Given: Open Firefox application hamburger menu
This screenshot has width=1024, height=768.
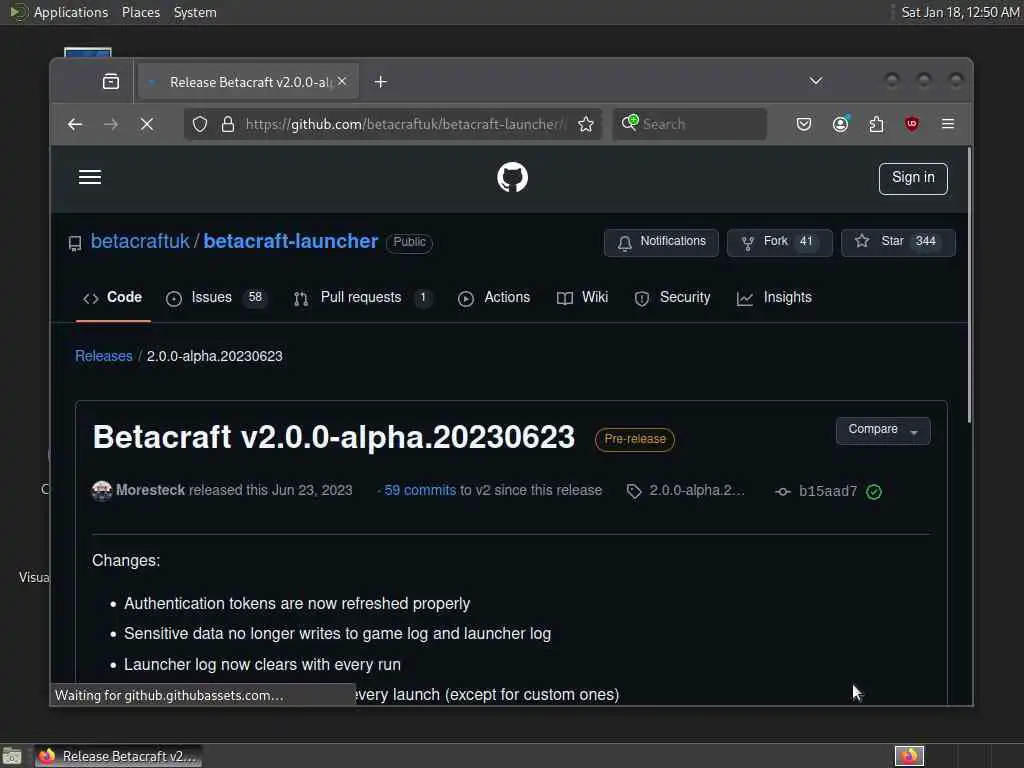Looking at the screenshot, I should [x=948, y=124].
